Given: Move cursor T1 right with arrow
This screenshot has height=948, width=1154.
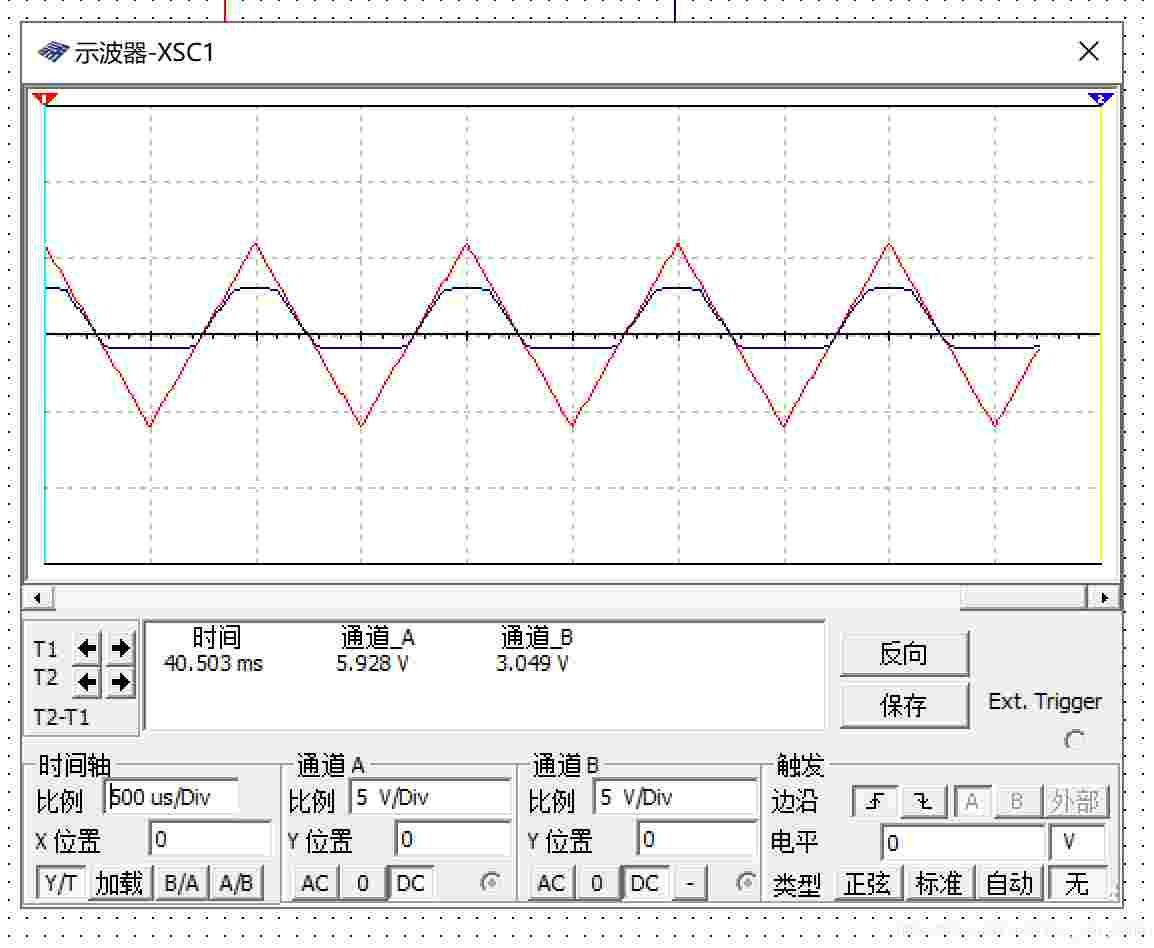Looking at the screenshot, I should [x=121, y=648].
